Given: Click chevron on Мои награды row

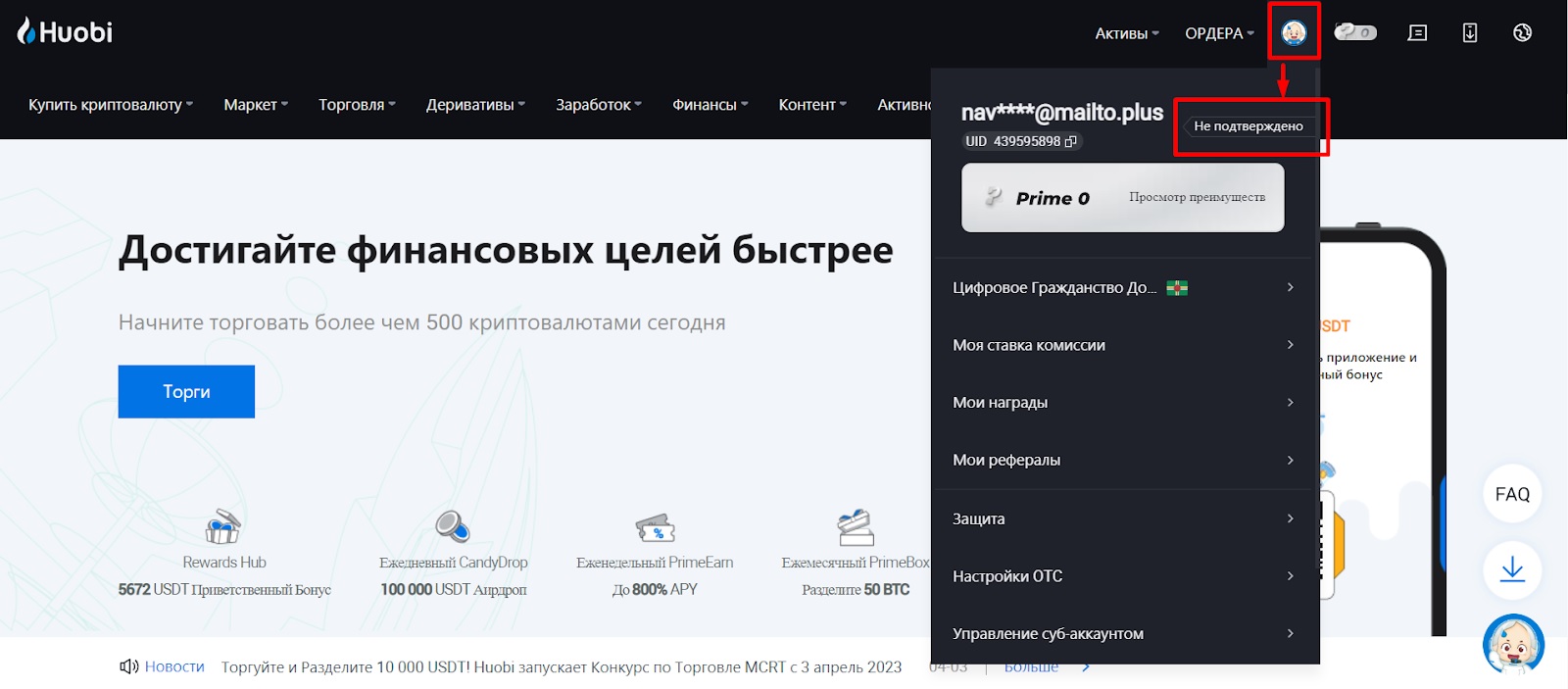Looking at the screenshot, I should point(1290,402).
